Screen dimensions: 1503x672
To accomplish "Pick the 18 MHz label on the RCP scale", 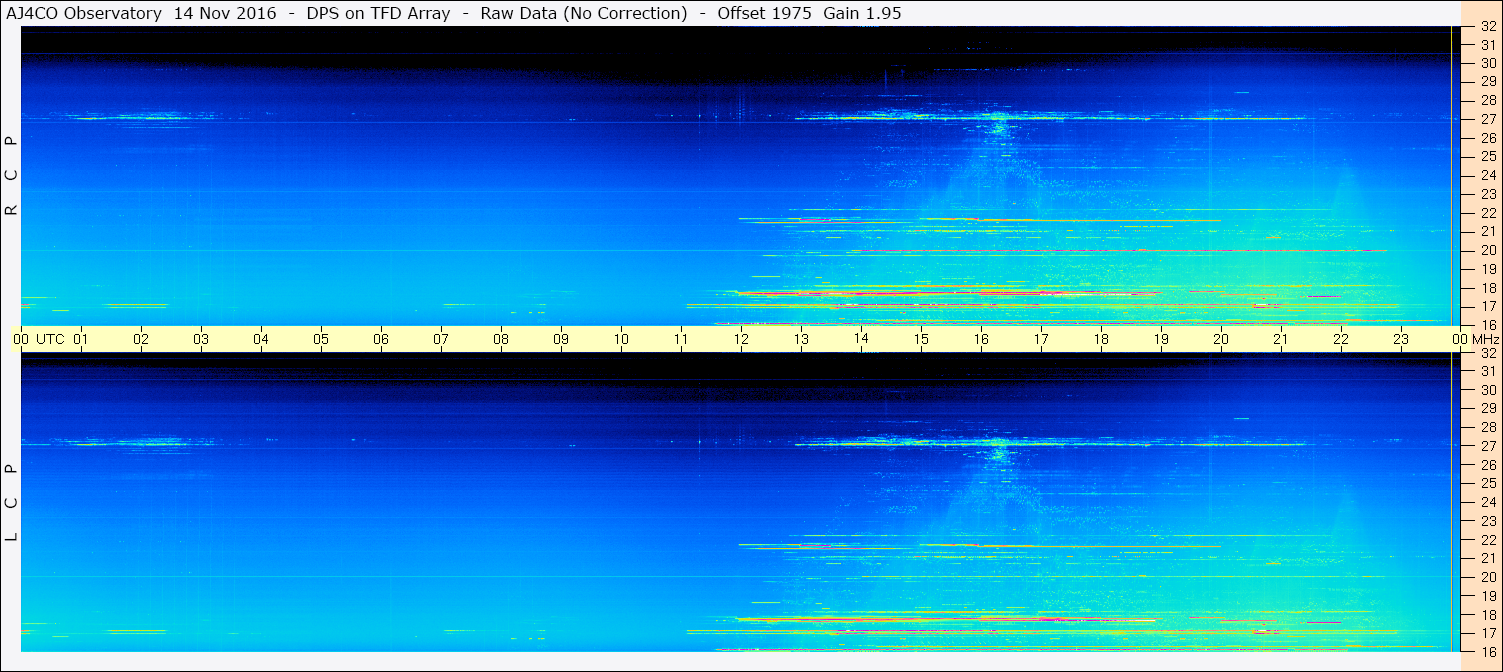I will tap(1487, 287).
